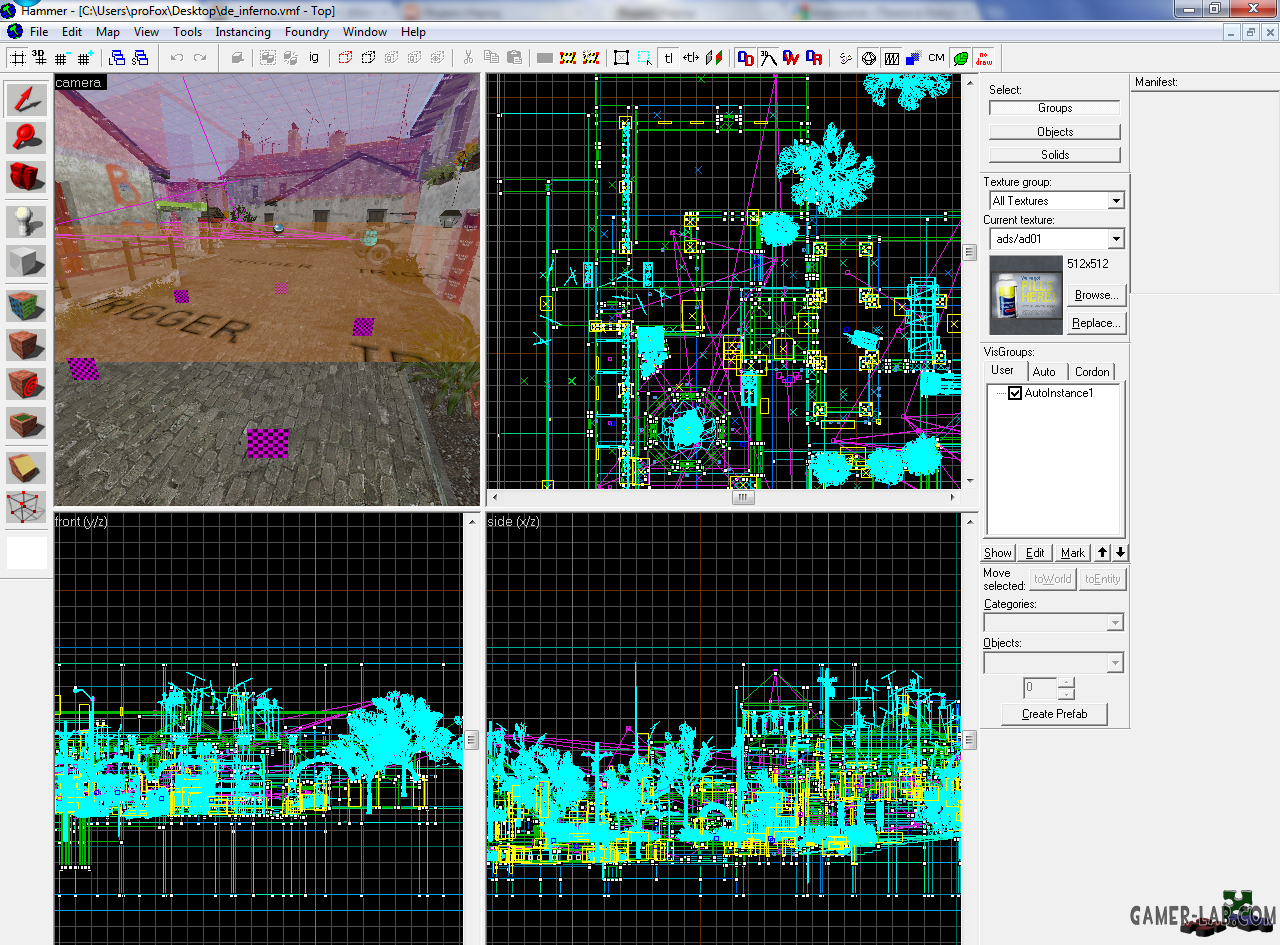Toggle the auto-selection dashed square icon
Screen dimensions: 1280x945
(x=645, y=58)
